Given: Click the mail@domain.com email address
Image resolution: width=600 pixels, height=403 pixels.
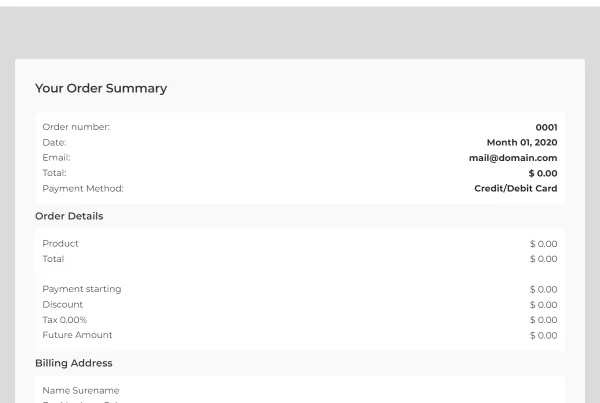Looking at the screenshot, I should click(x=513, y=158).
